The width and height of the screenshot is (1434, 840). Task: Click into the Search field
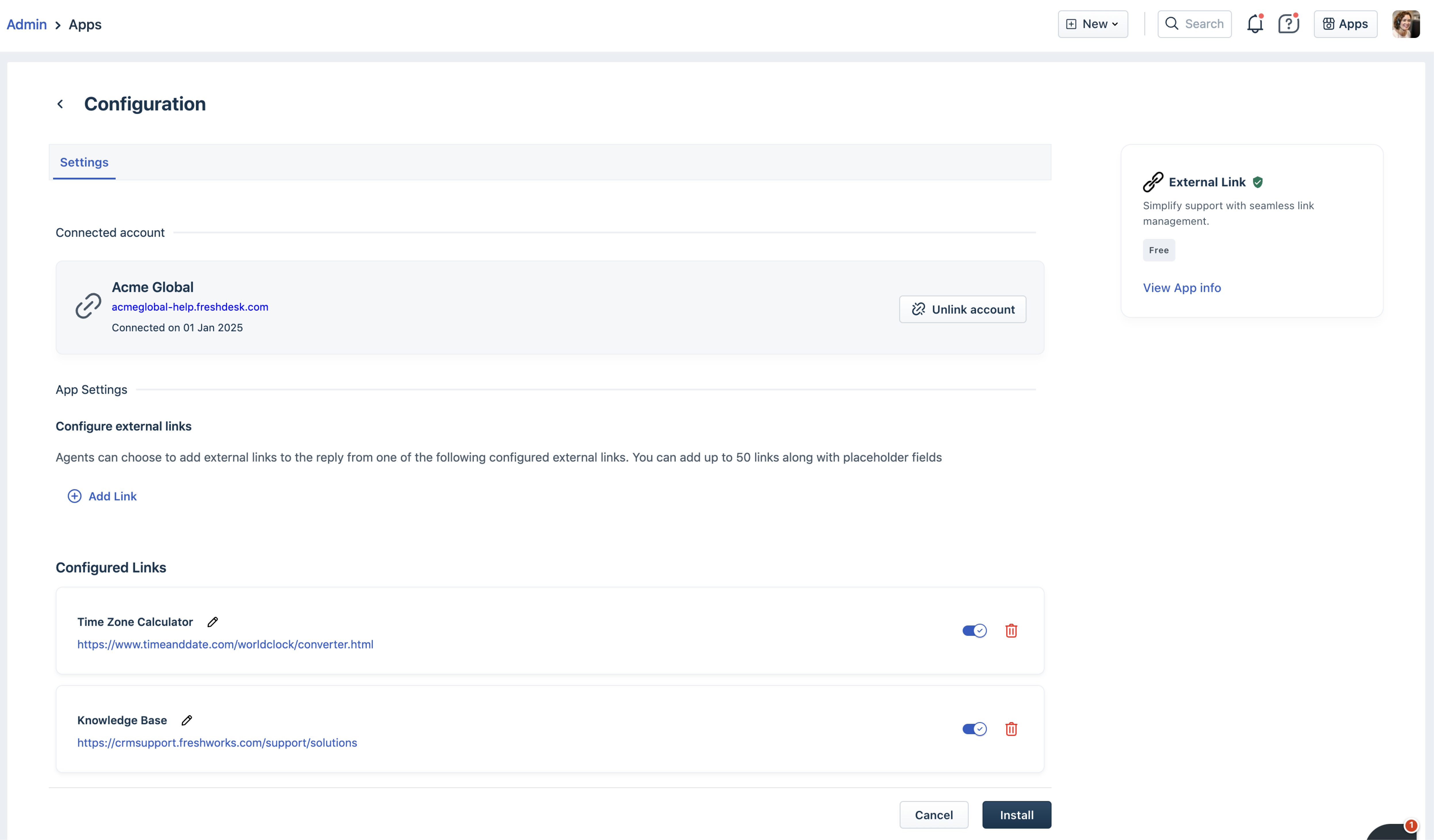point(1194,24)
